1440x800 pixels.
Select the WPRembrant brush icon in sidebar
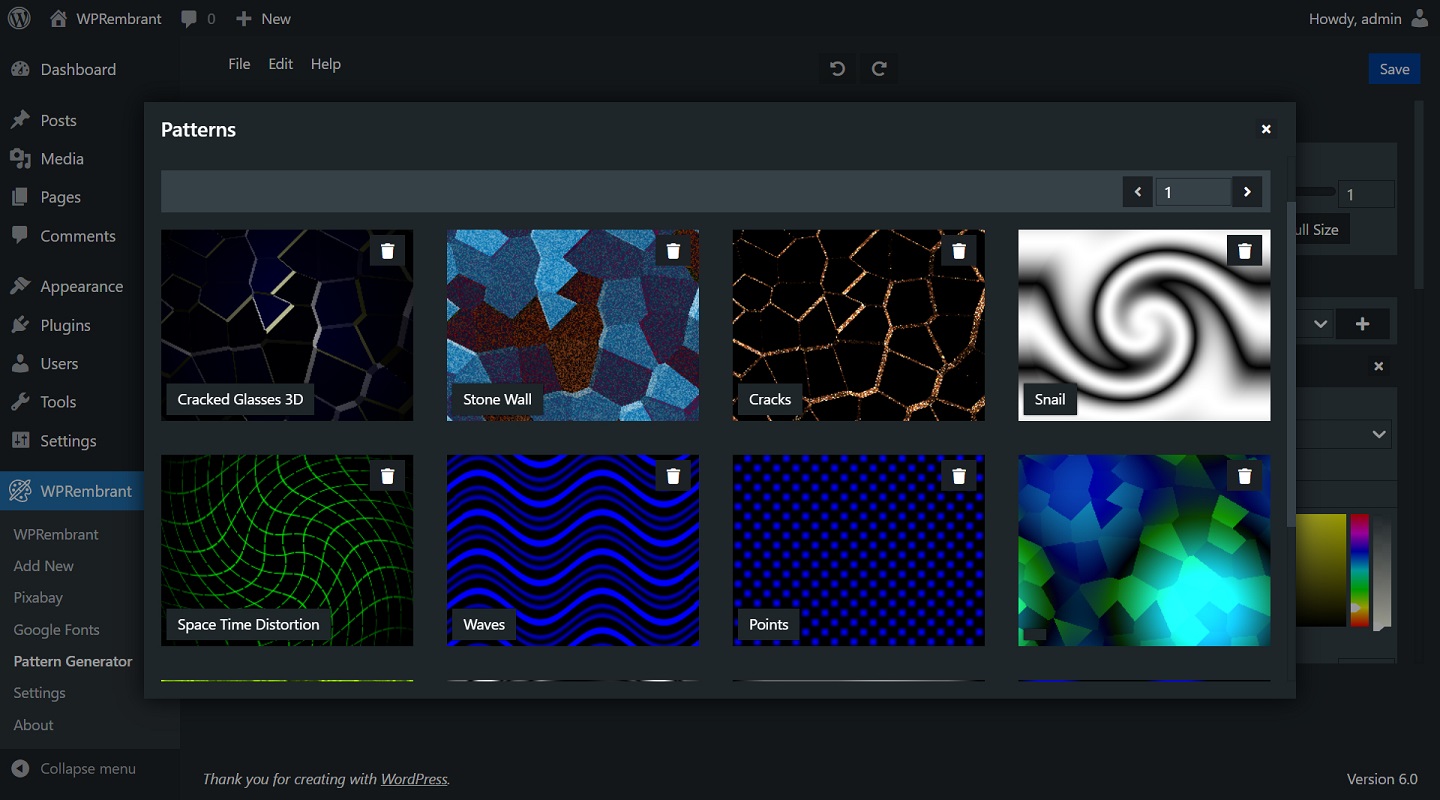(x=20, y=491)
